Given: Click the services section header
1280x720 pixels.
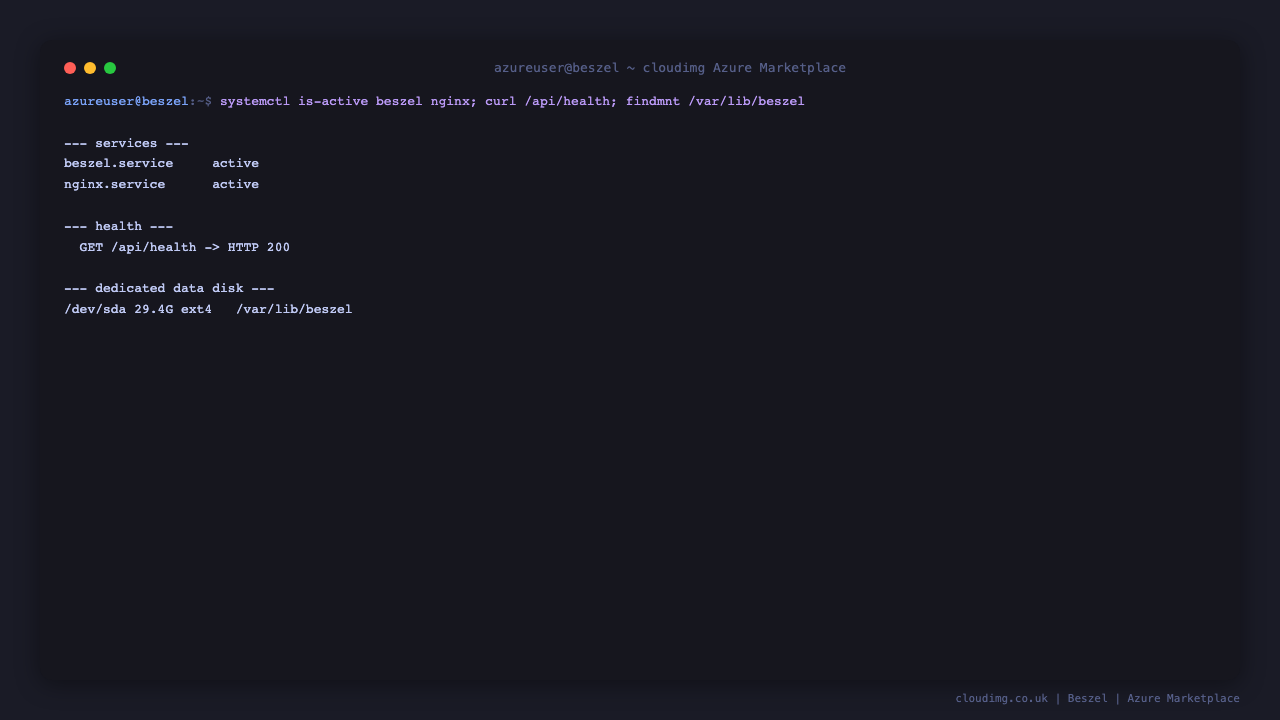Looking at the screenshot, I should click(x=126, y=143).
